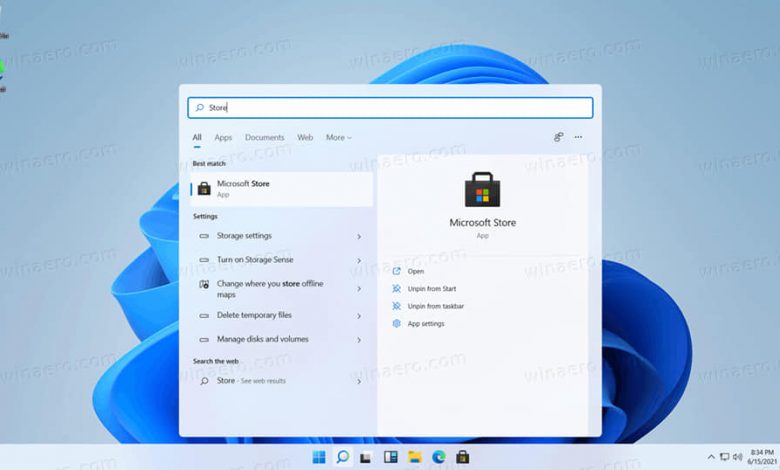
Task: Expand the Store web results chevron
Action: 359,382
